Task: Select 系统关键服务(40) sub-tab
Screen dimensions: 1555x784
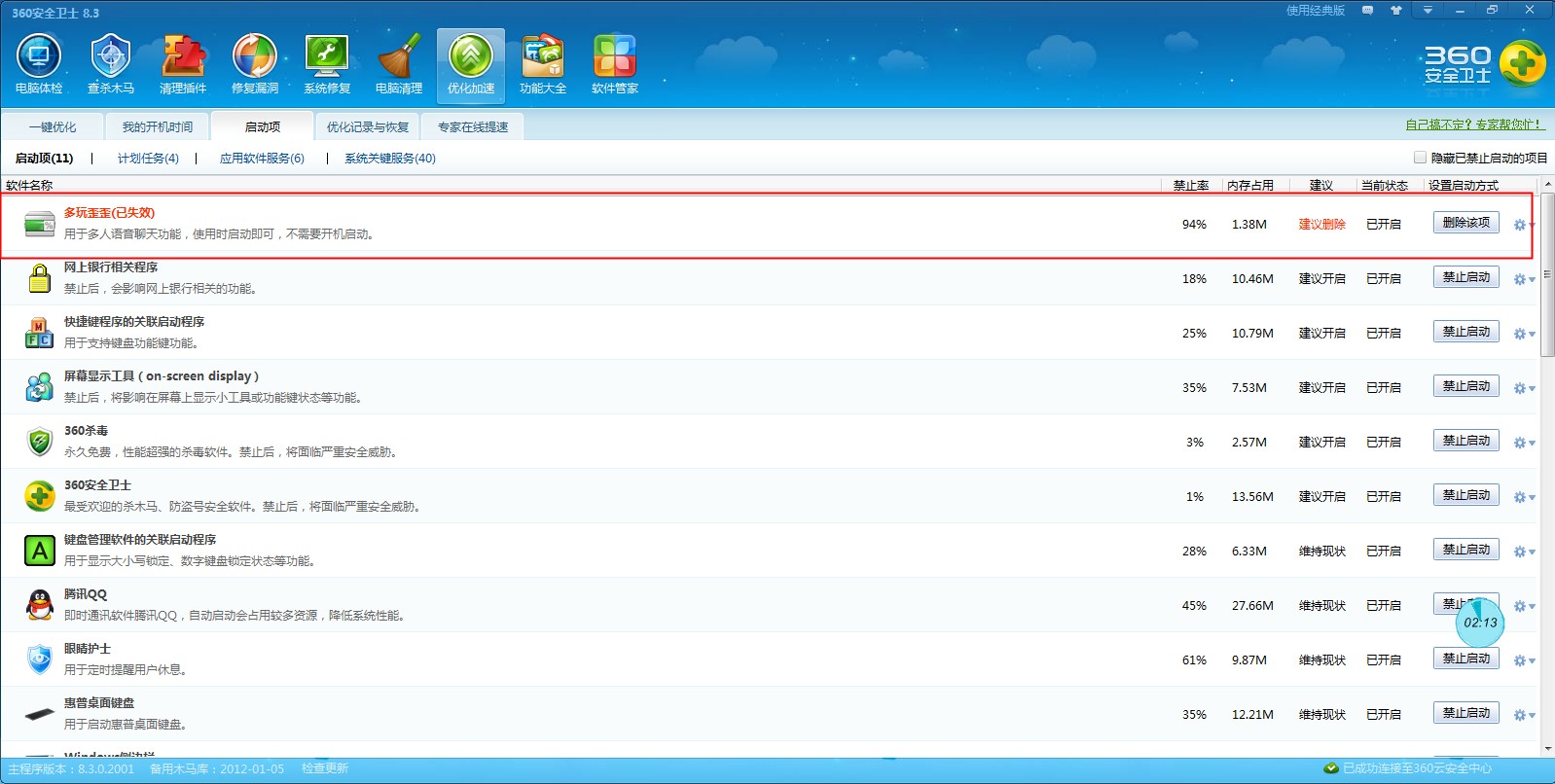Action: point(390,158)
